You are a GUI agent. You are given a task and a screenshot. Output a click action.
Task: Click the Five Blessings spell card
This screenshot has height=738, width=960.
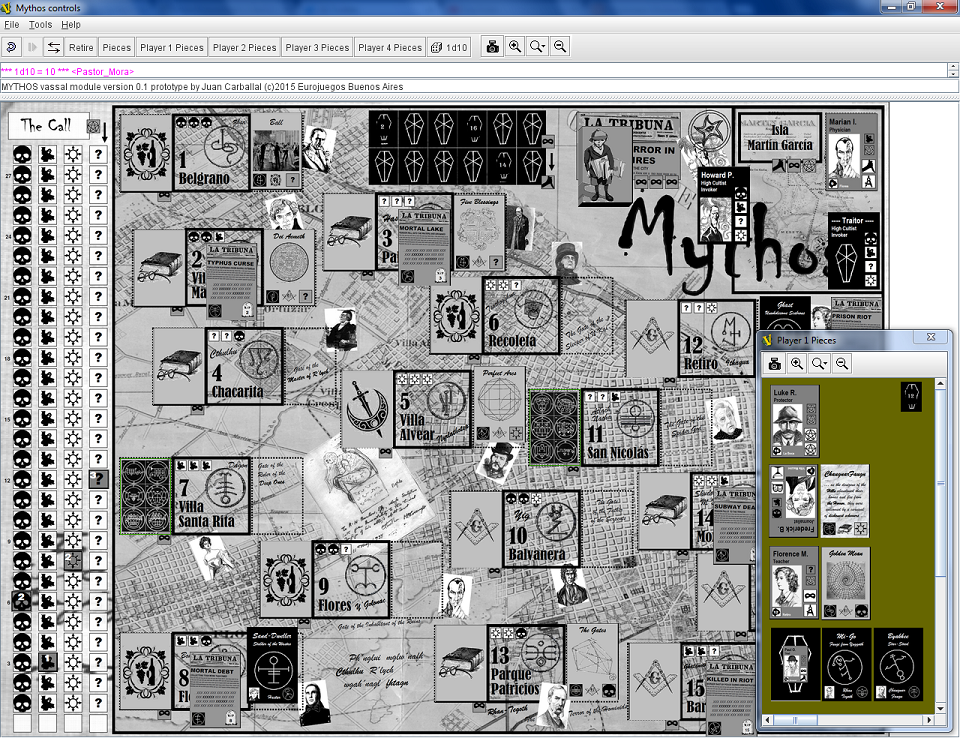pyautogui.click(x=479, y=233)
